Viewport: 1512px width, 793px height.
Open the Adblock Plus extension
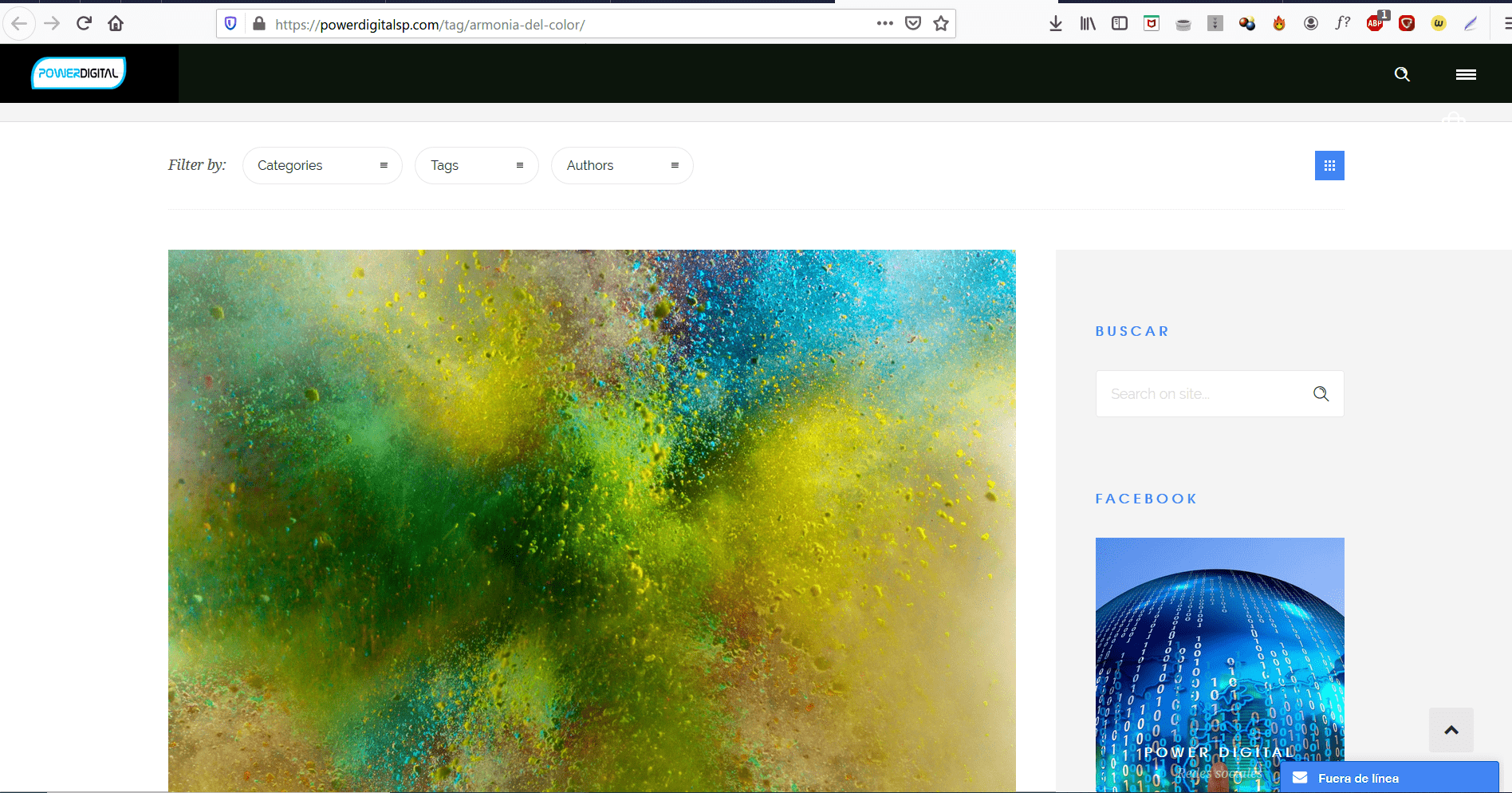(1376, 22)
